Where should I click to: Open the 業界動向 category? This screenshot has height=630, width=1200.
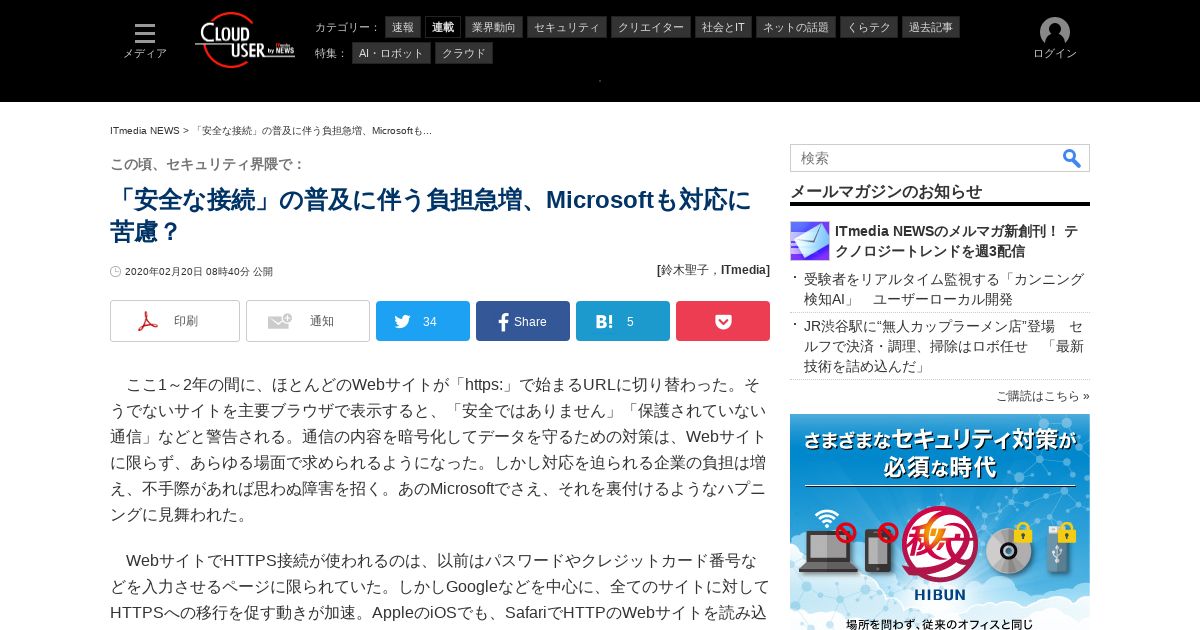coord(494,27)
